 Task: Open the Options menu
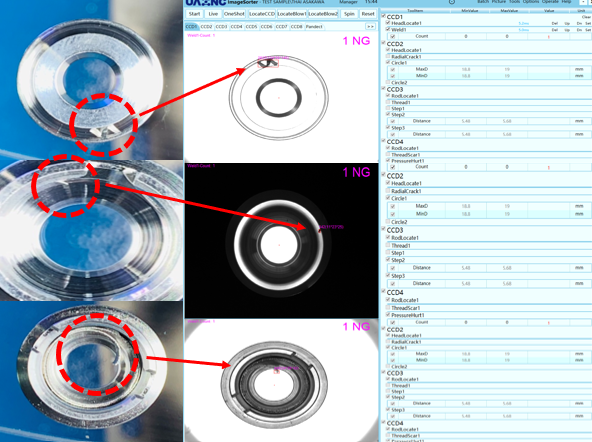click(x=531, y=2)
